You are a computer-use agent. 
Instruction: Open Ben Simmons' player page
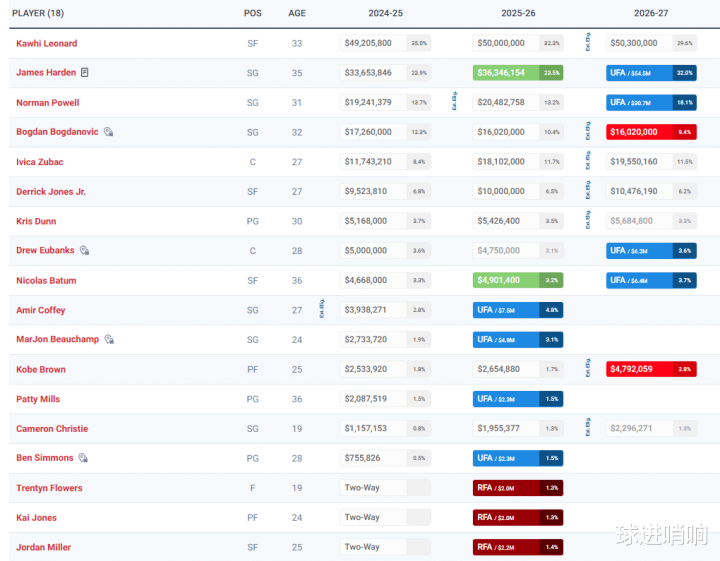coord(45,458)
